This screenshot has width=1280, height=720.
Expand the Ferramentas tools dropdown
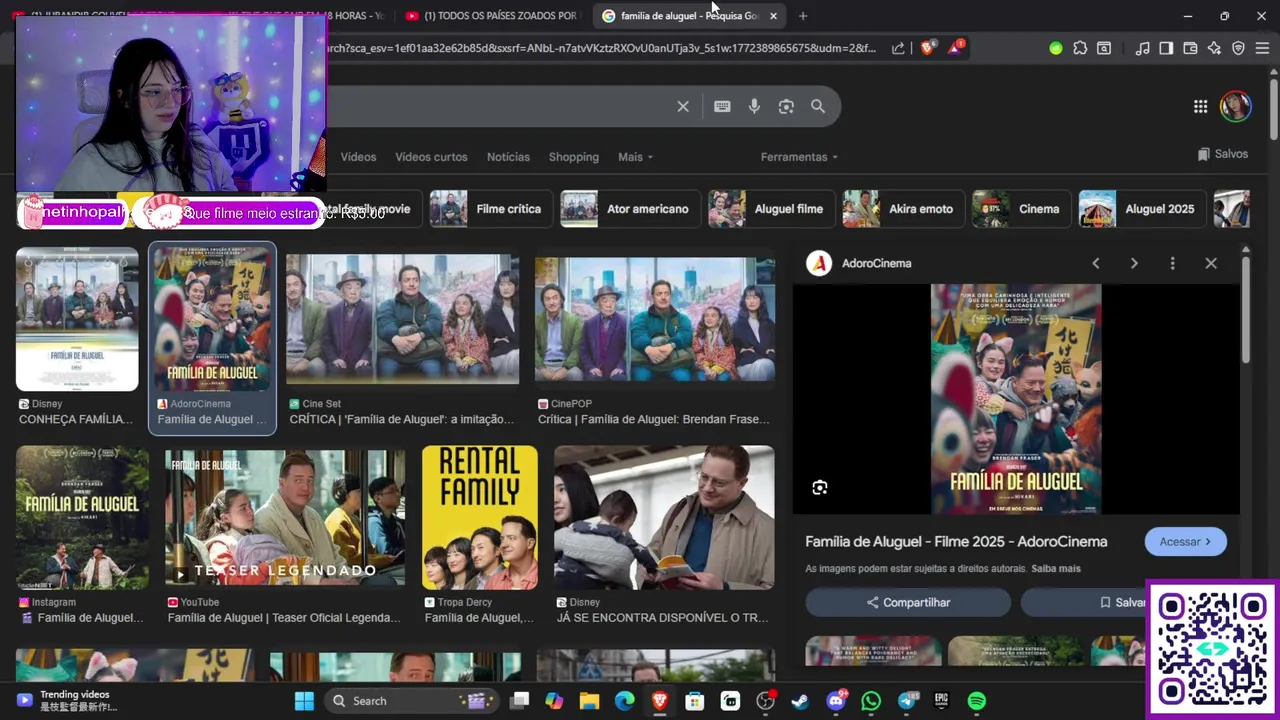[799, 157]
